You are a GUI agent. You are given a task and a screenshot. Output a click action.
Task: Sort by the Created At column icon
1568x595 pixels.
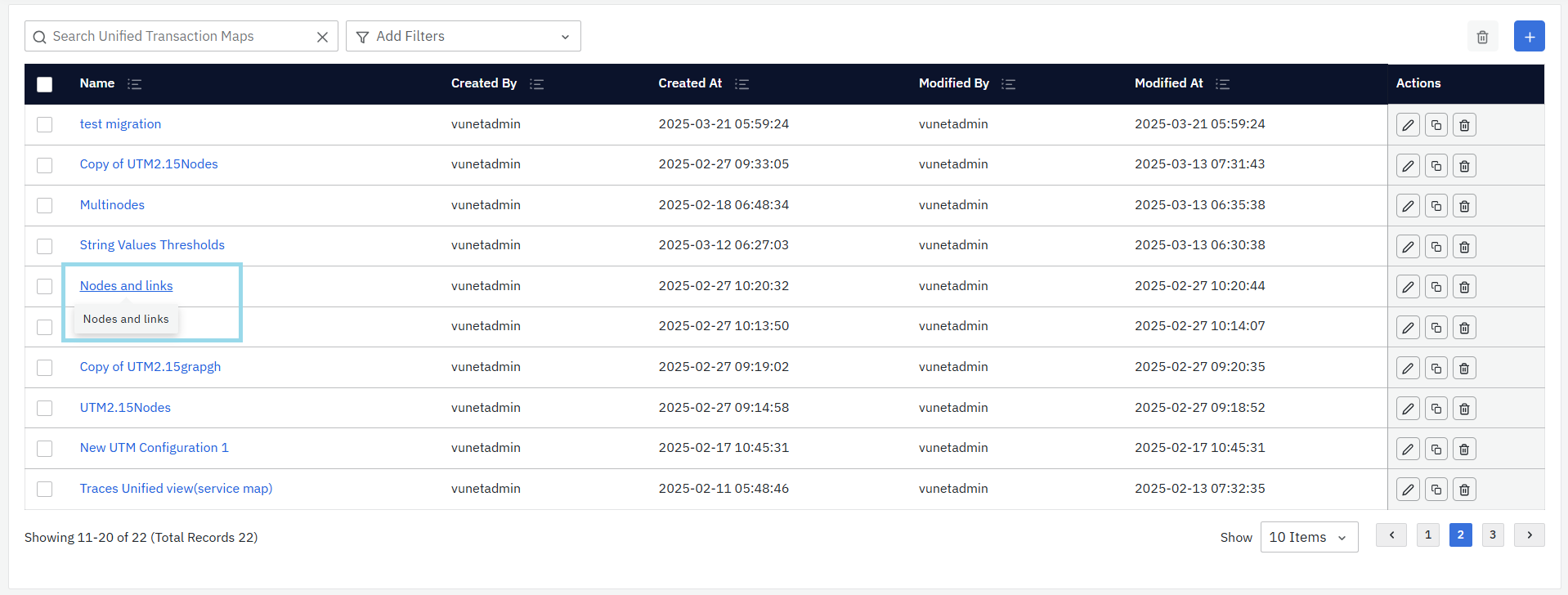741,84
